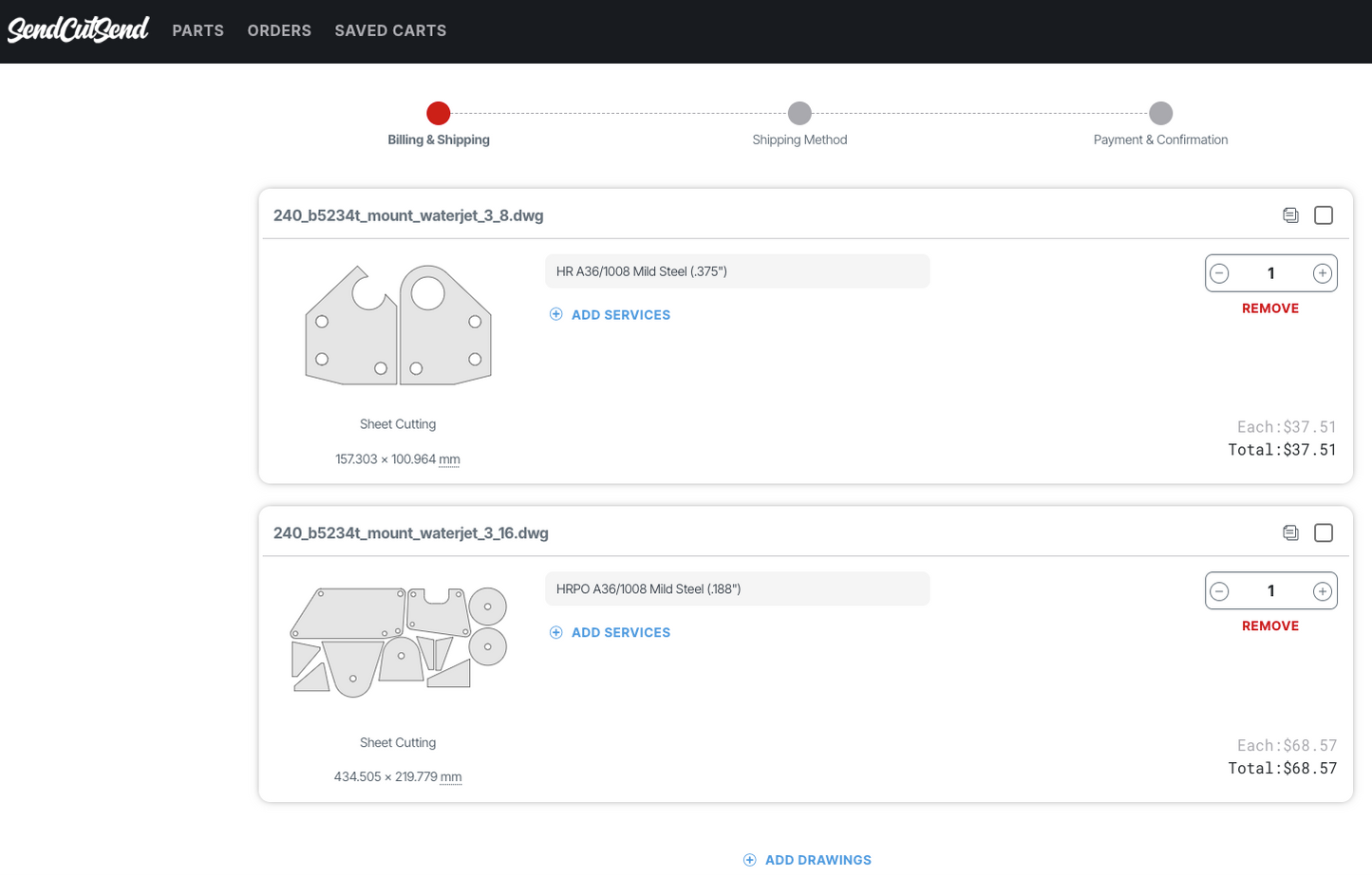Image resolution: width=1372 pixels, height=876 pixels.
Task: Click copy icon for waterjet_3_16.dwg part
Action: point(1290,533)
